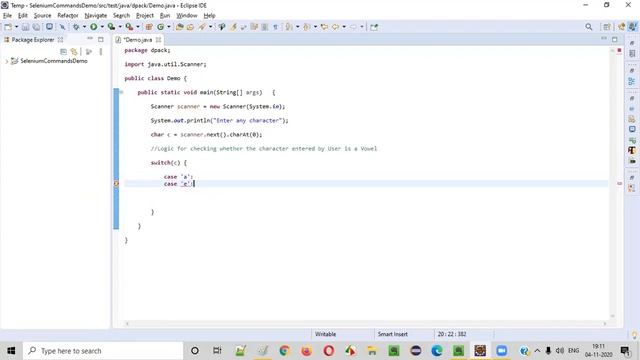Toggle Link with Editor in Package Explorer

tap(74, 52)
